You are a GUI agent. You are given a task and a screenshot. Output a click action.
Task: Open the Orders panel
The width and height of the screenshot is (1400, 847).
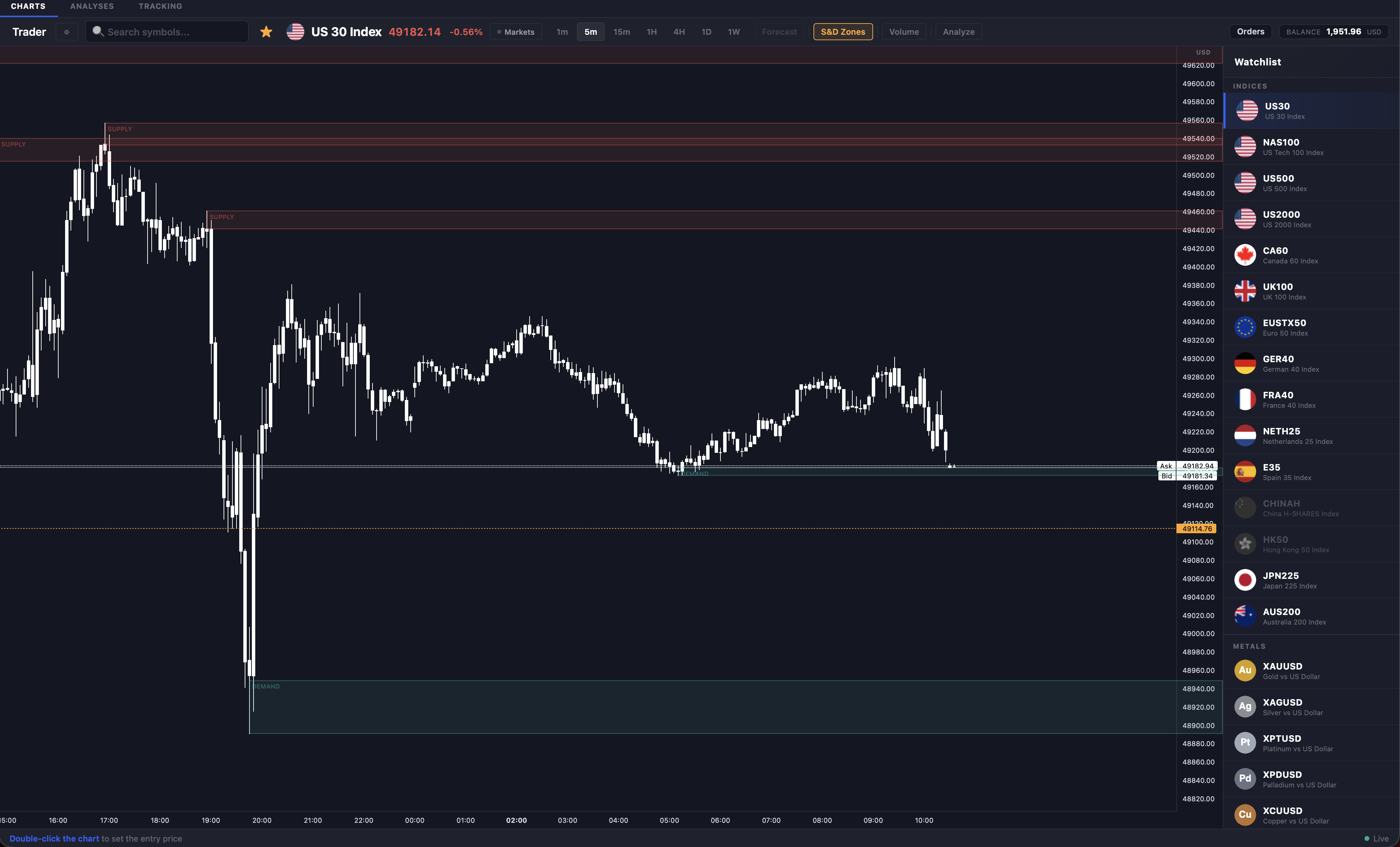(x=1251, y=31)
